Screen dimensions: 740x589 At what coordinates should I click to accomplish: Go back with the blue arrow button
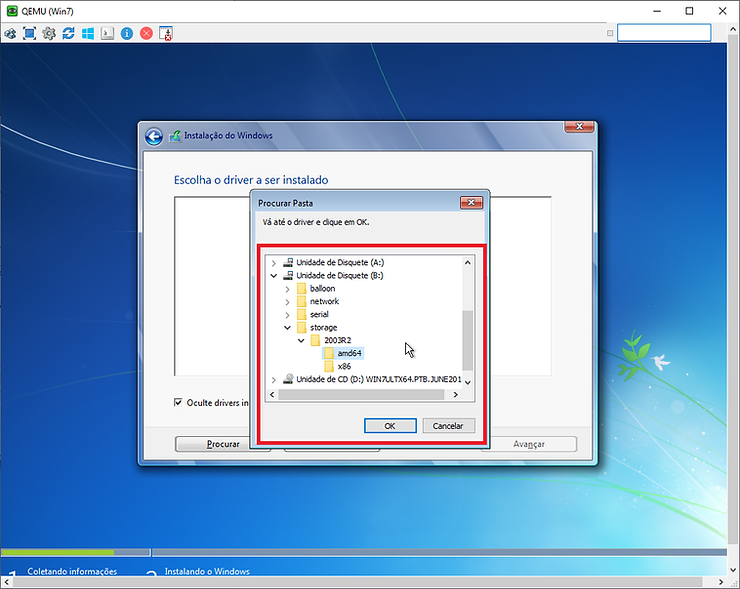click(154, 137)
